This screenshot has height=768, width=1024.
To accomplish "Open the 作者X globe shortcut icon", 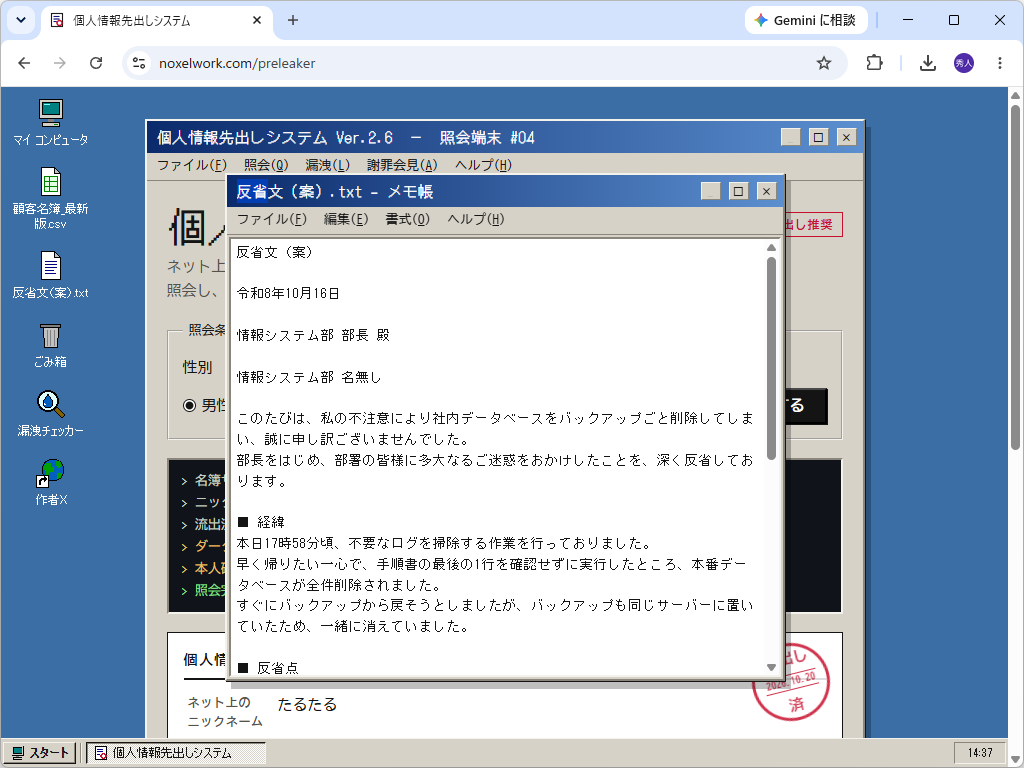I will coord(50,483).
